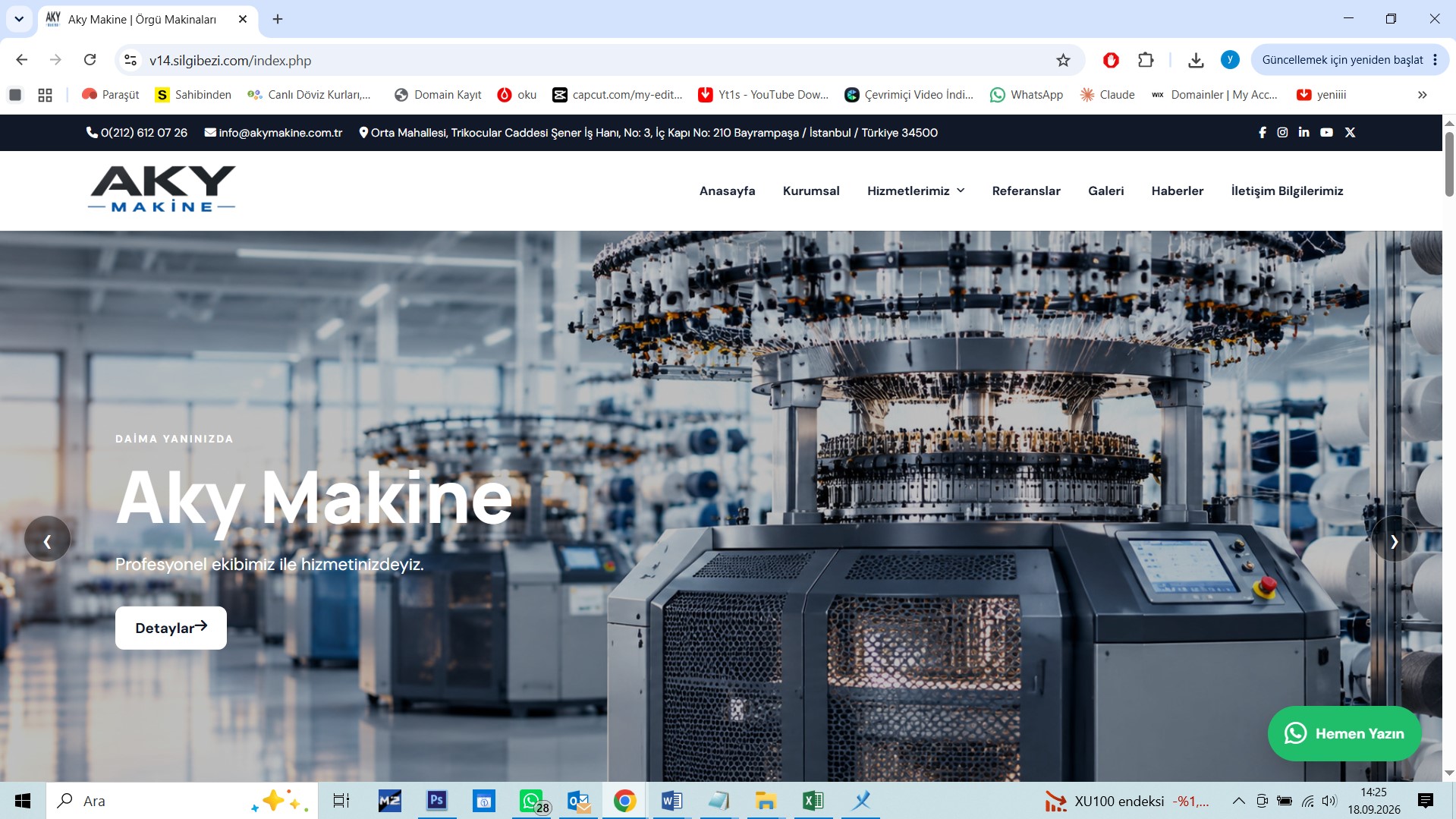Open File Explorer from the taskbar
The image size is (1456, 819).
click(x=766, y=801)
